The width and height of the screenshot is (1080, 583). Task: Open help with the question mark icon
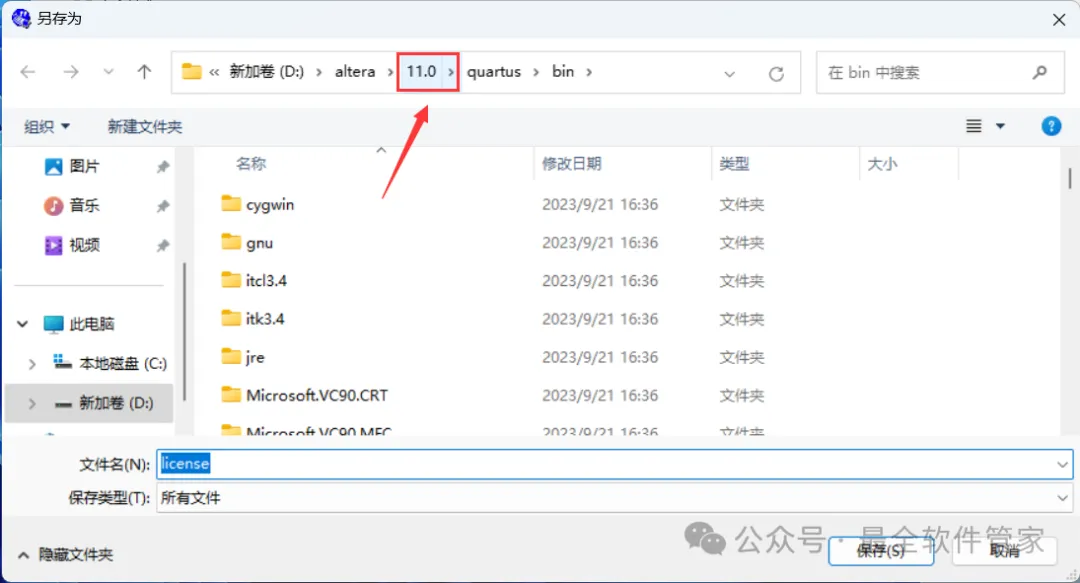click(1051, 126)
